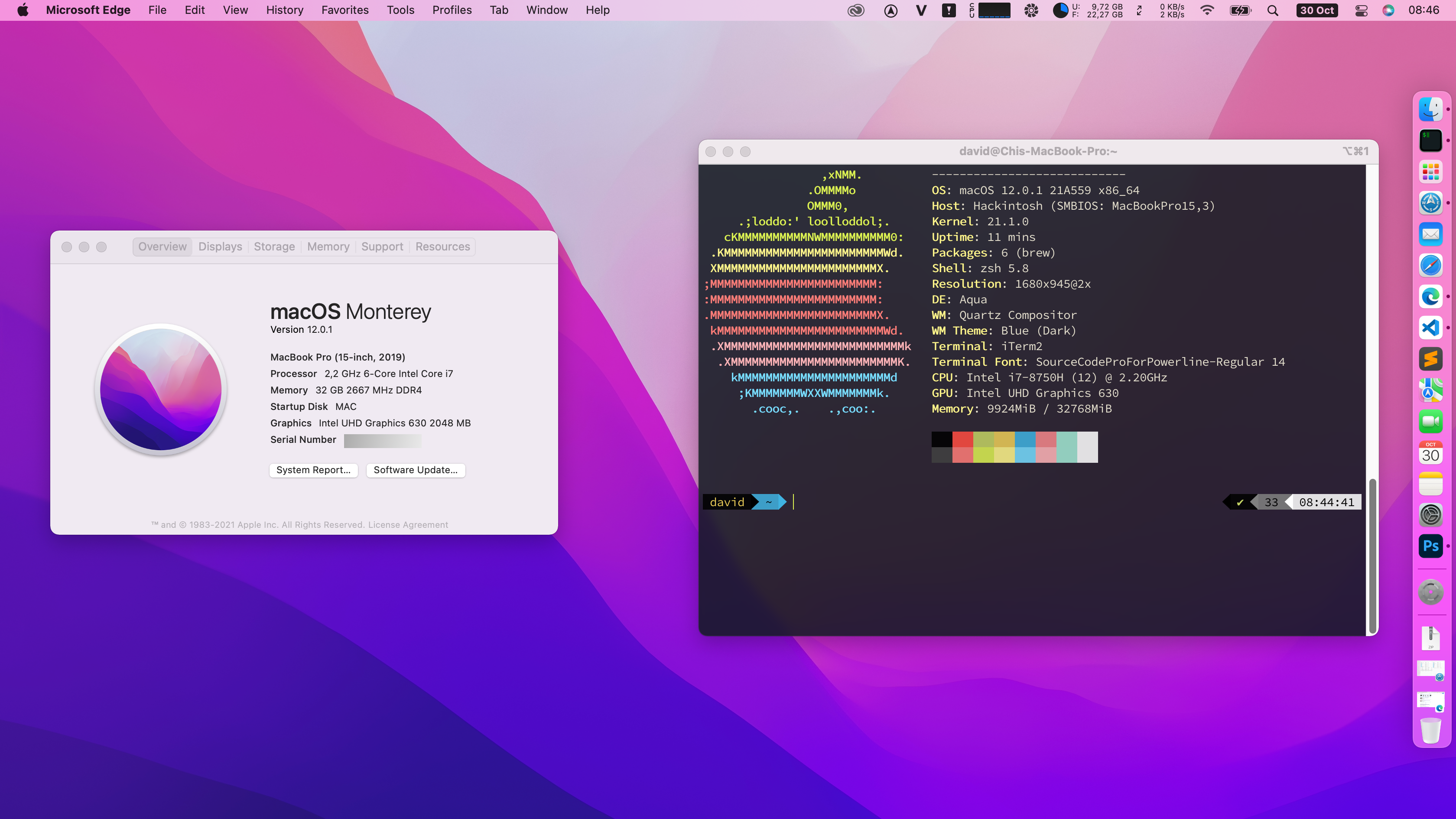Click the System Report button
The width and height of the screenshot is (1456, 819).
point(313,470)
